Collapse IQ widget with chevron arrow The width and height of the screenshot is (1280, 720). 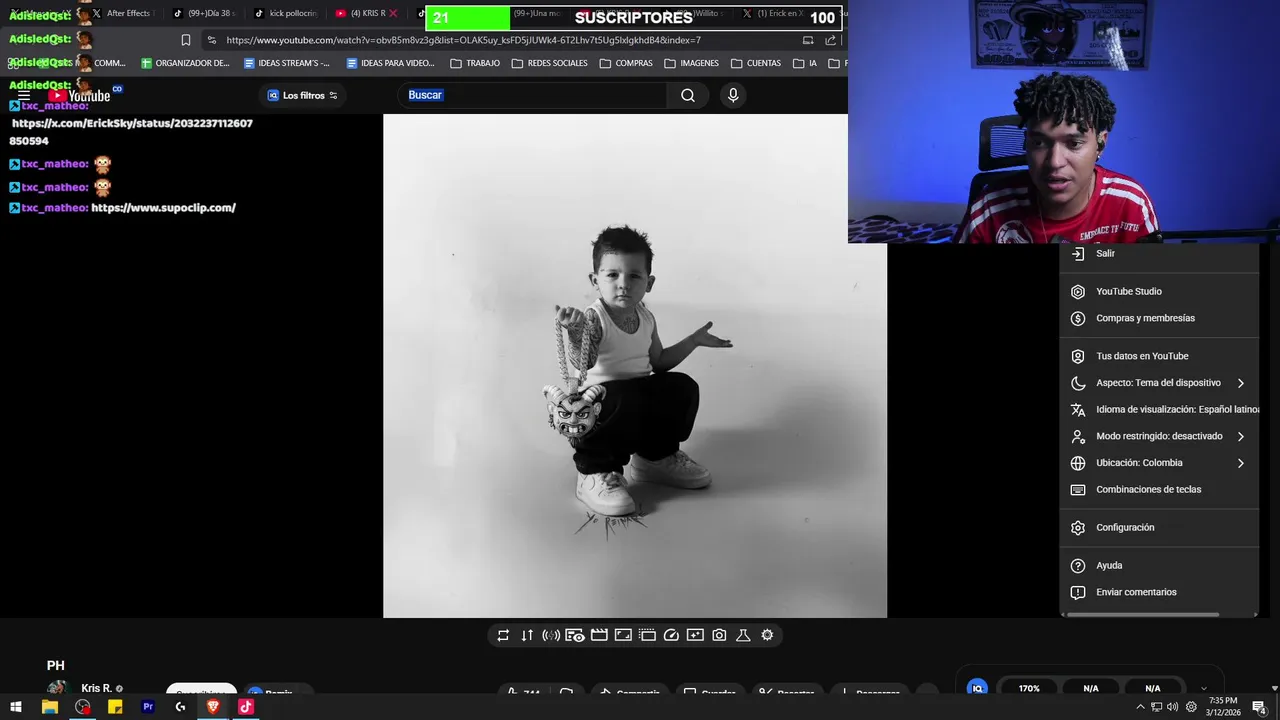pyautogui.click(x=1203, y=689)
